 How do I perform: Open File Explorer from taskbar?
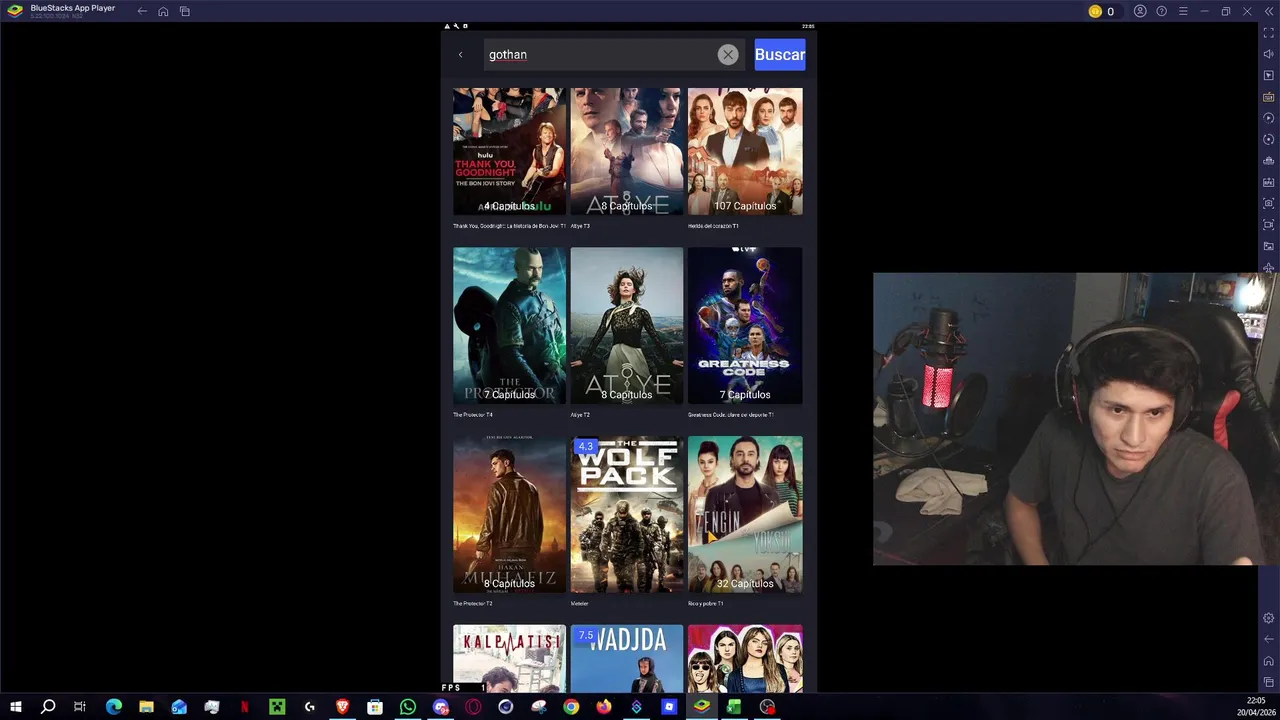[146, 707]
